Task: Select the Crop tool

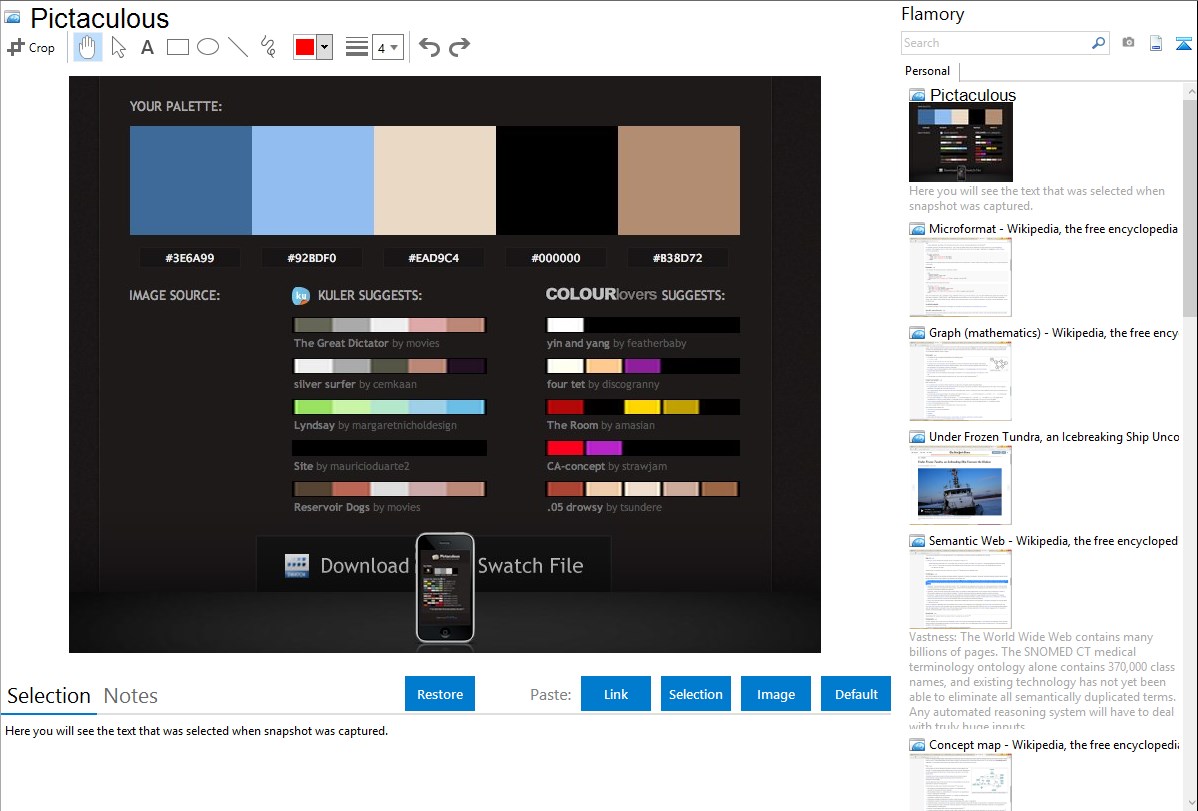Action: pyautogui.click(x=31, y=47)
